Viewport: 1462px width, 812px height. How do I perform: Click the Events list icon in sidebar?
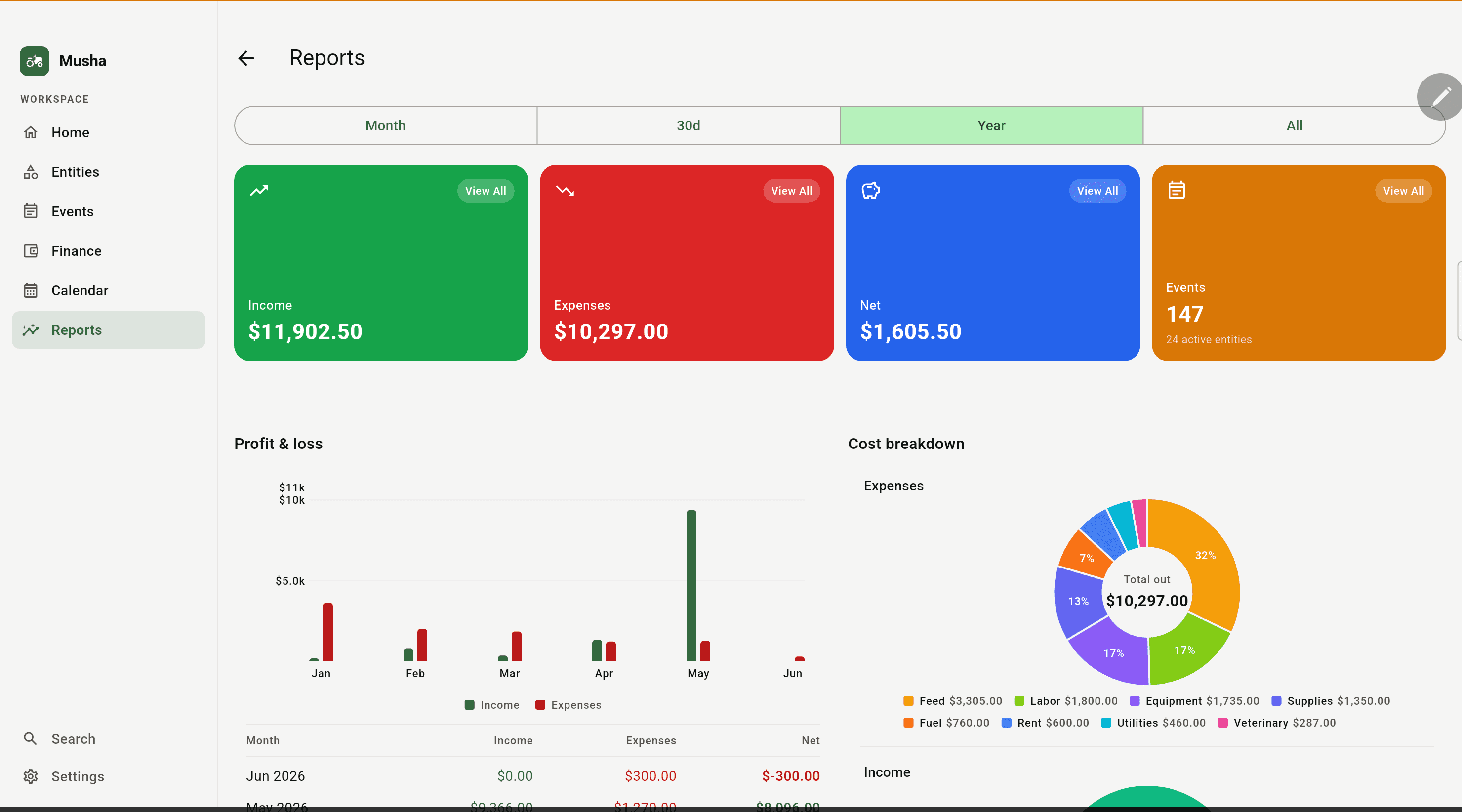point(31,211)
